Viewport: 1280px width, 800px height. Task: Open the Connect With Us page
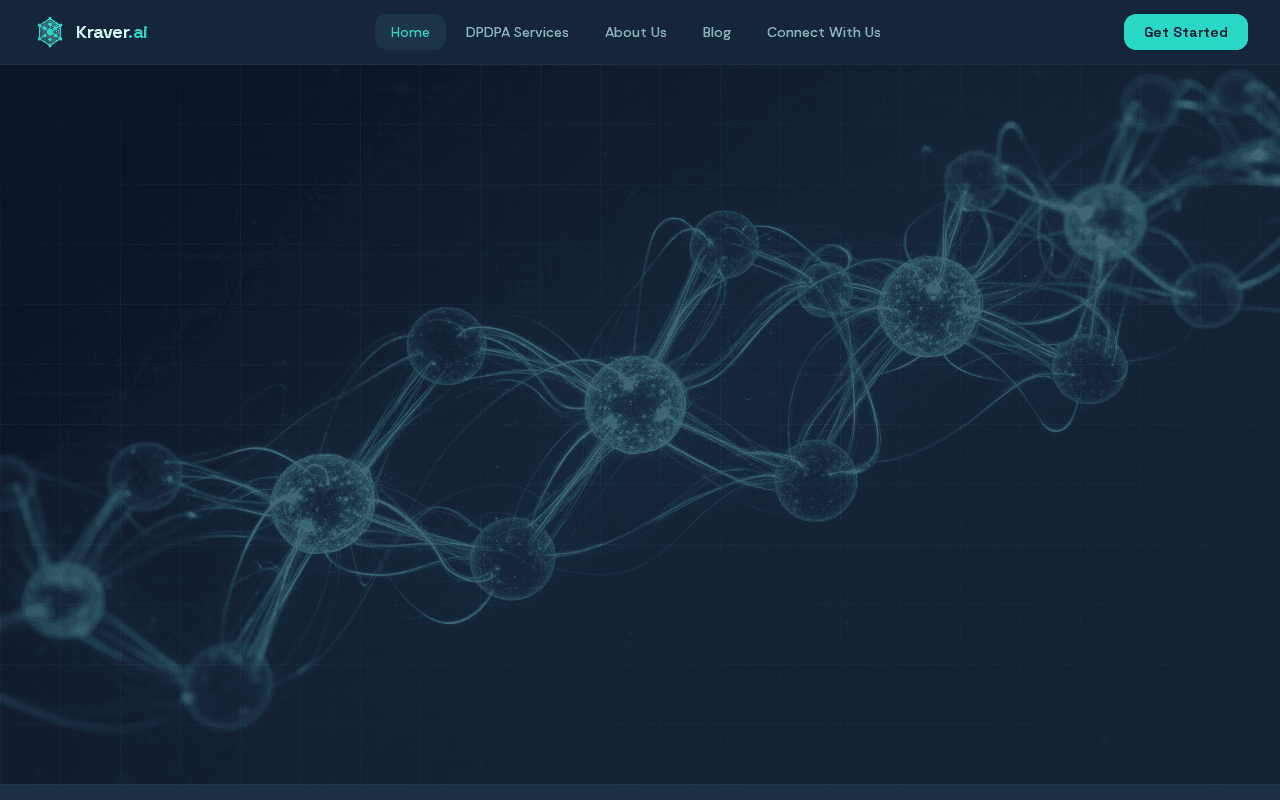[824, 32]
